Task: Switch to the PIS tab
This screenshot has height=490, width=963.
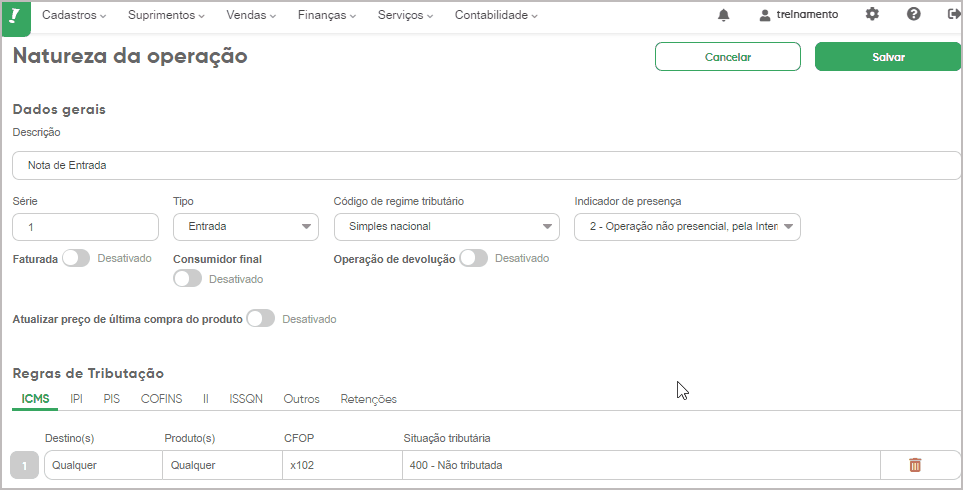Action: click(x=112, y=399)
